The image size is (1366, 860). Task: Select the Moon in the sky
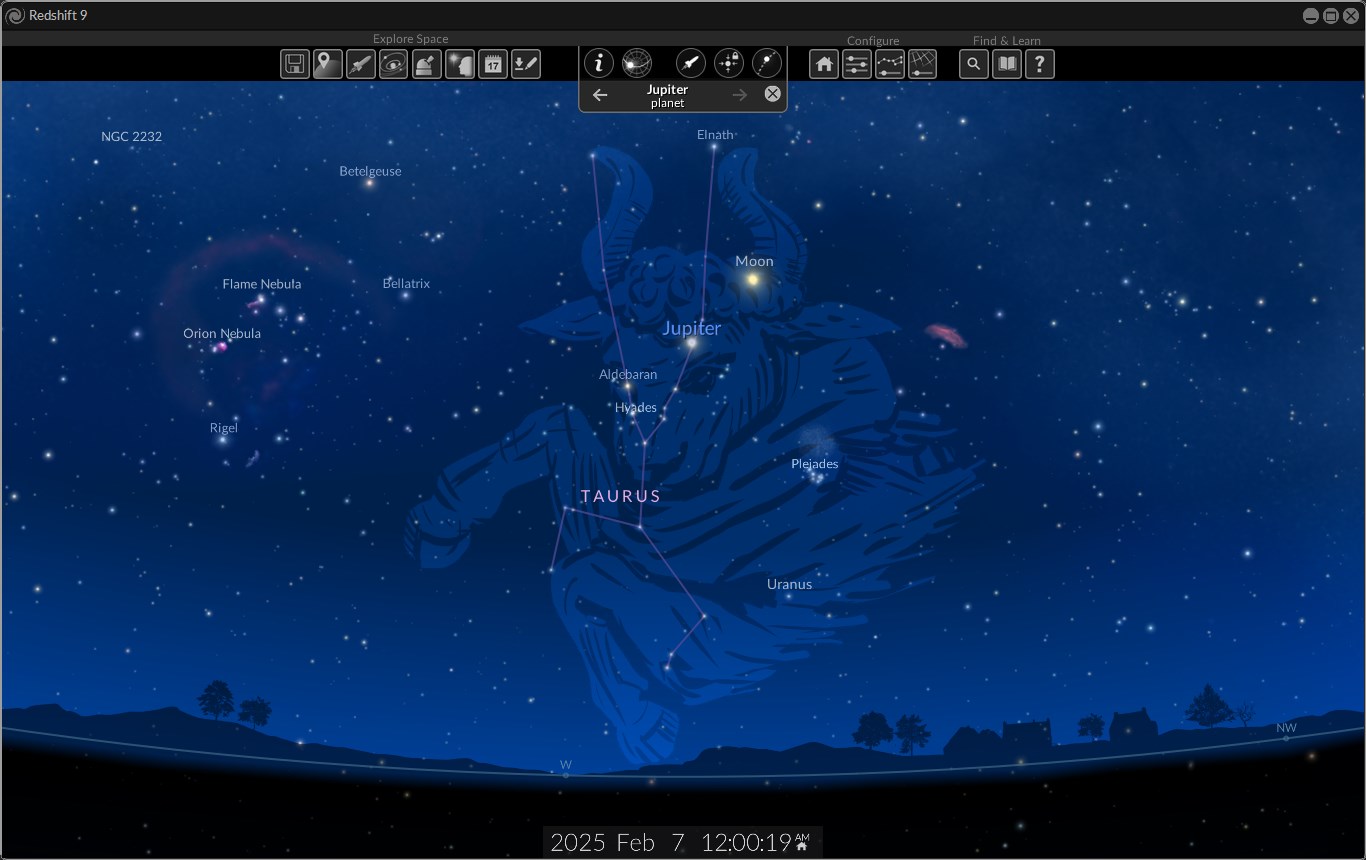coord(752,280)
